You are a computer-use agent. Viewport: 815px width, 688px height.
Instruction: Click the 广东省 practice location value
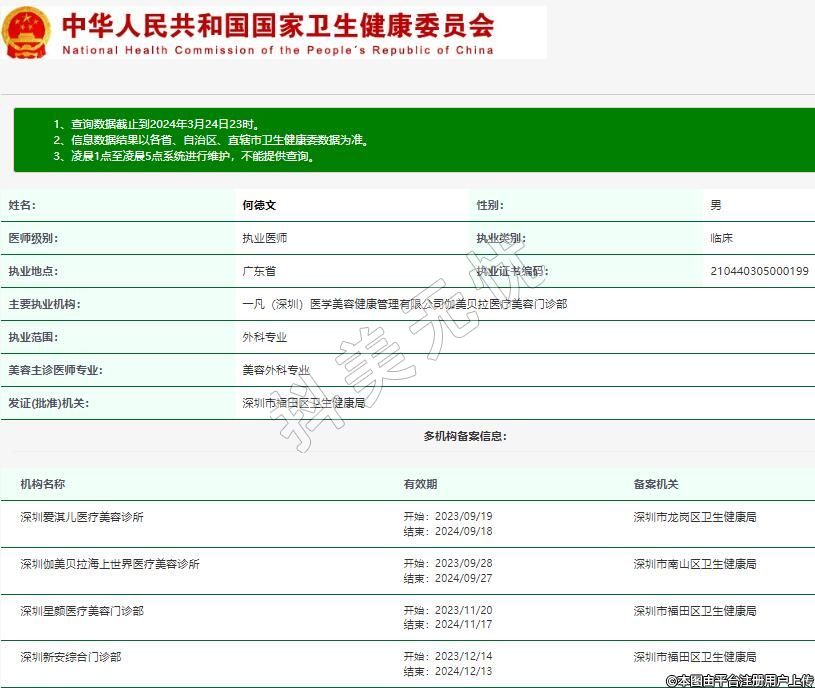click(259, 271)
